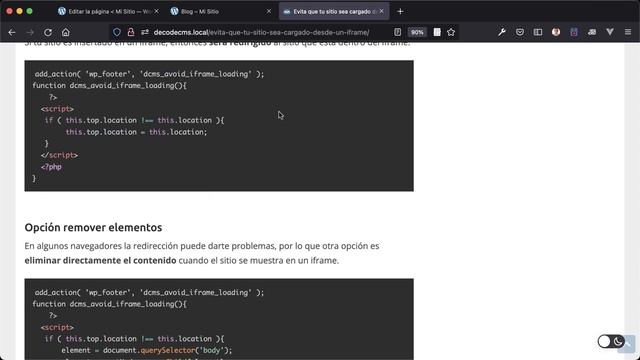
Task: Reset the 90% zoom level
Action: [417, 32]
